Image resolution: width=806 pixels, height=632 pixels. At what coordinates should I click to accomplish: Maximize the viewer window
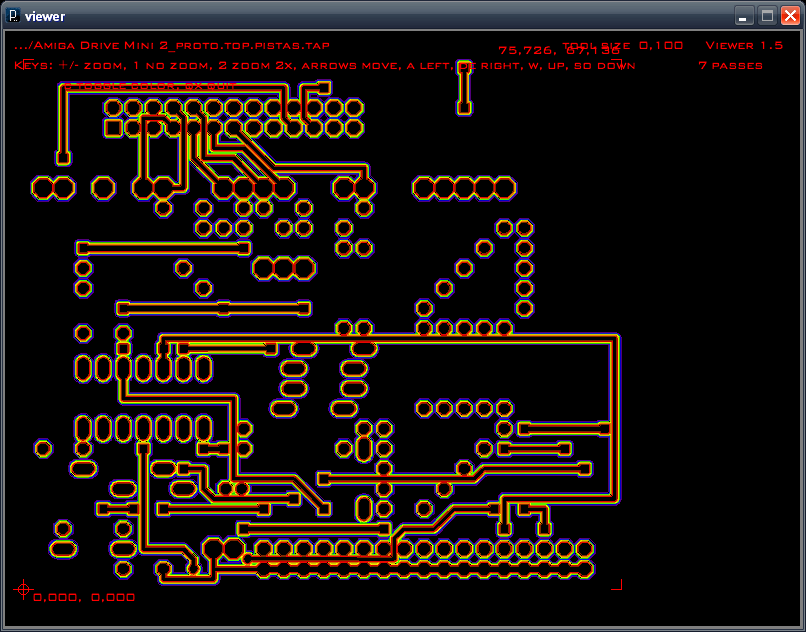click(x=767, y=15)
